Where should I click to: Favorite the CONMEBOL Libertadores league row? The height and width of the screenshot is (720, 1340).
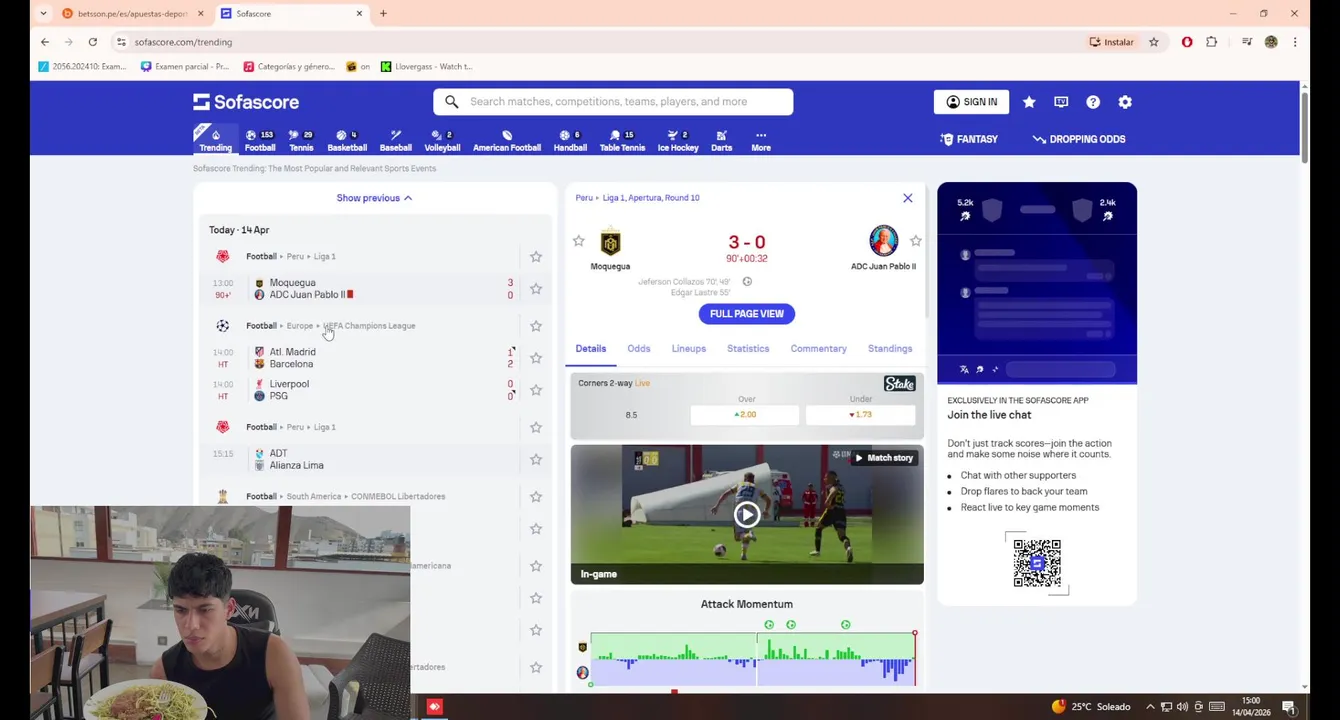tap(536, 496)
